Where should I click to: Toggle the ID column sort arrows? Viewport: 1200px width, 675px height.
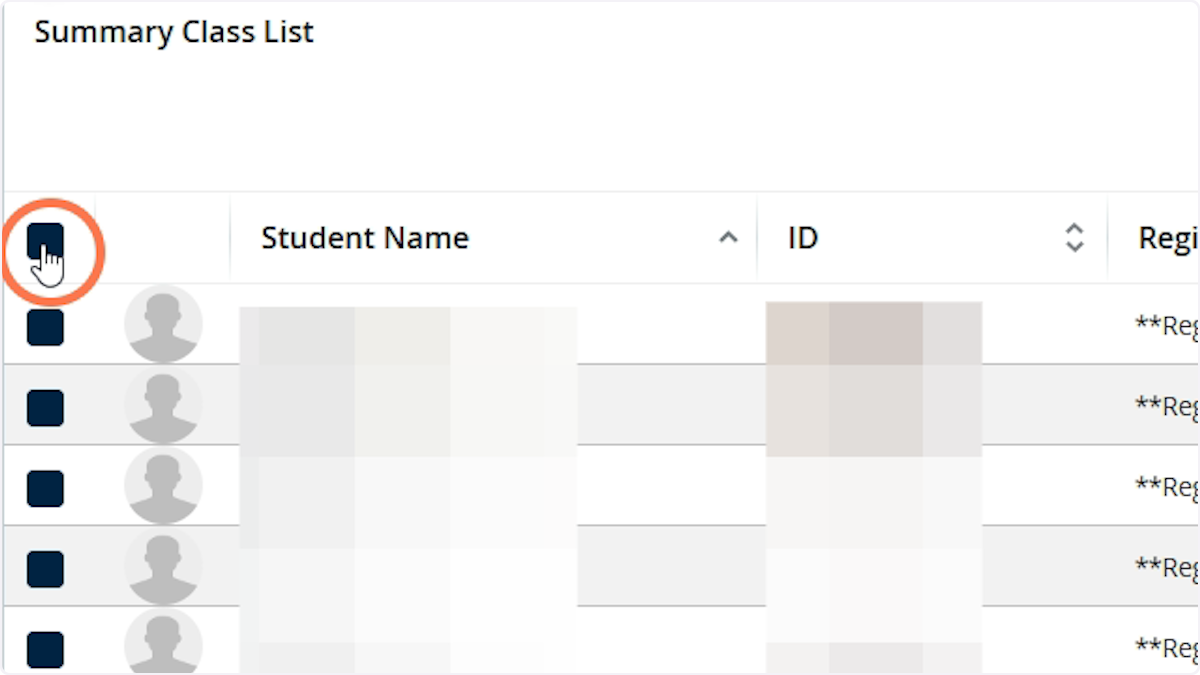[1074, 238]
